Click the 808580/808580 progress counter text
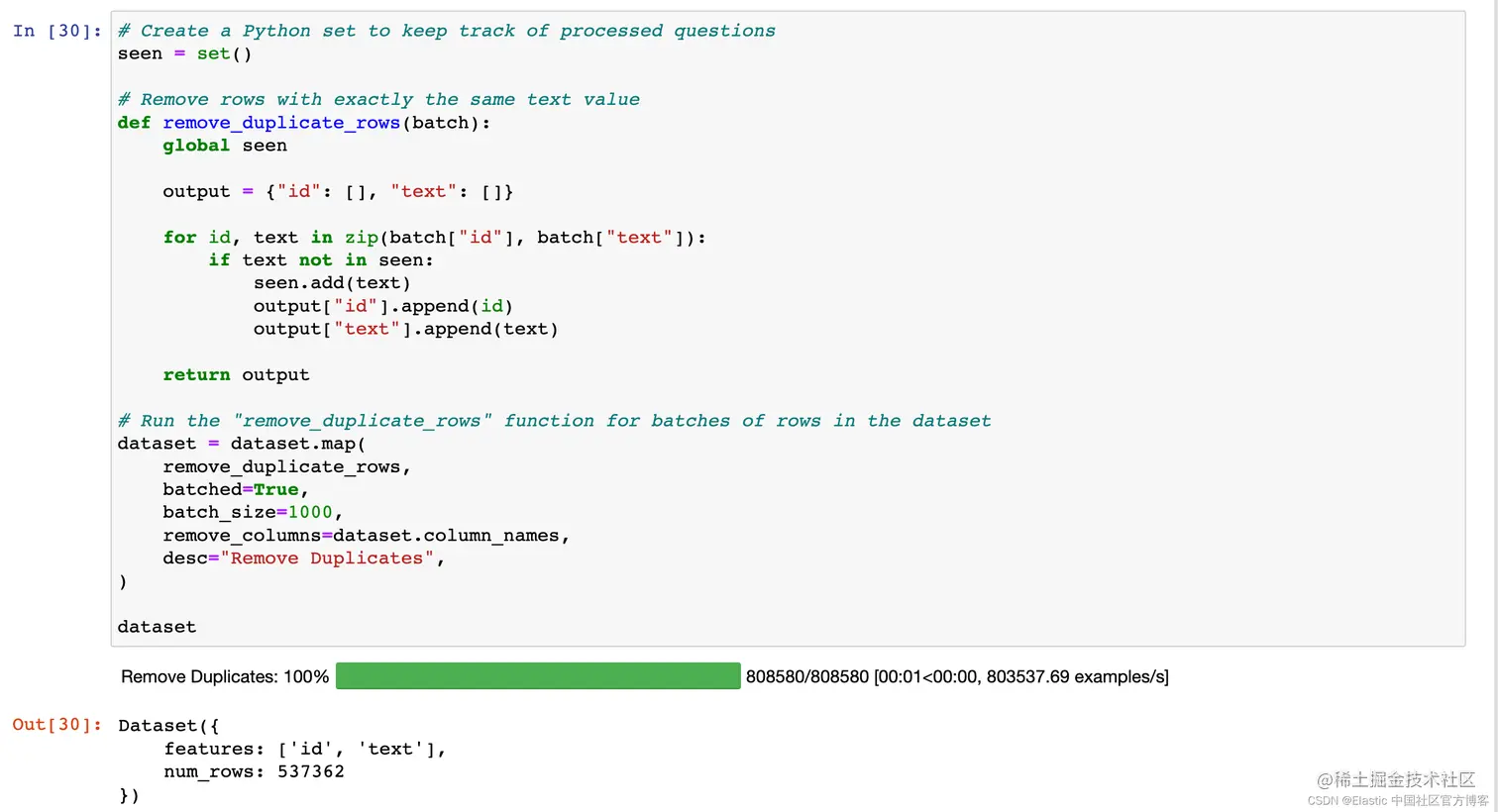Image resolution: width=1498 pixels, height=812 pixels. click(x=807, y=677)
